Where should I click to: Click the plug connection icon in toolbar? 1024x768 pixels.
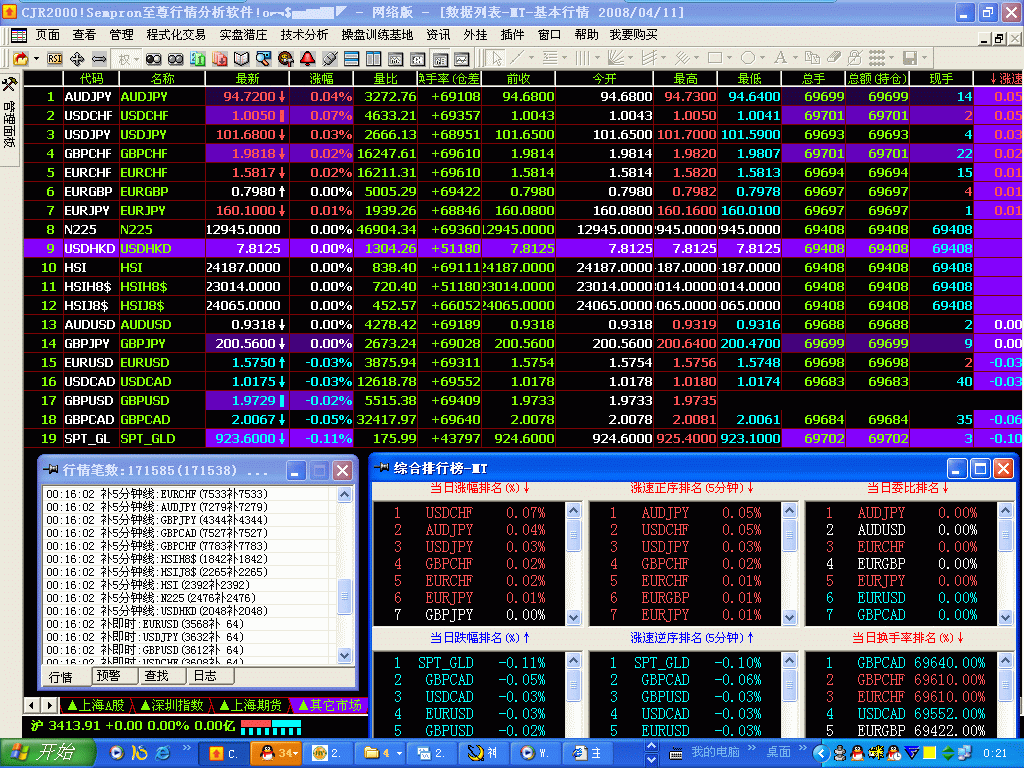[330, 59]
